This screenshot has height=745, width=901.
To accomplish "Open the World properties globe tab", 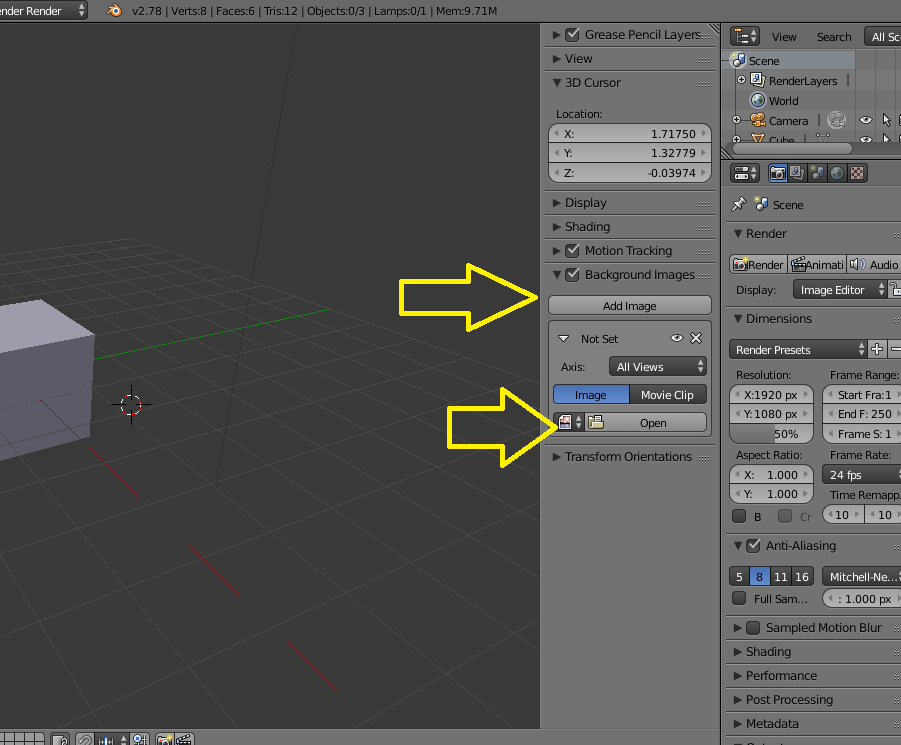I will point(837,173).
